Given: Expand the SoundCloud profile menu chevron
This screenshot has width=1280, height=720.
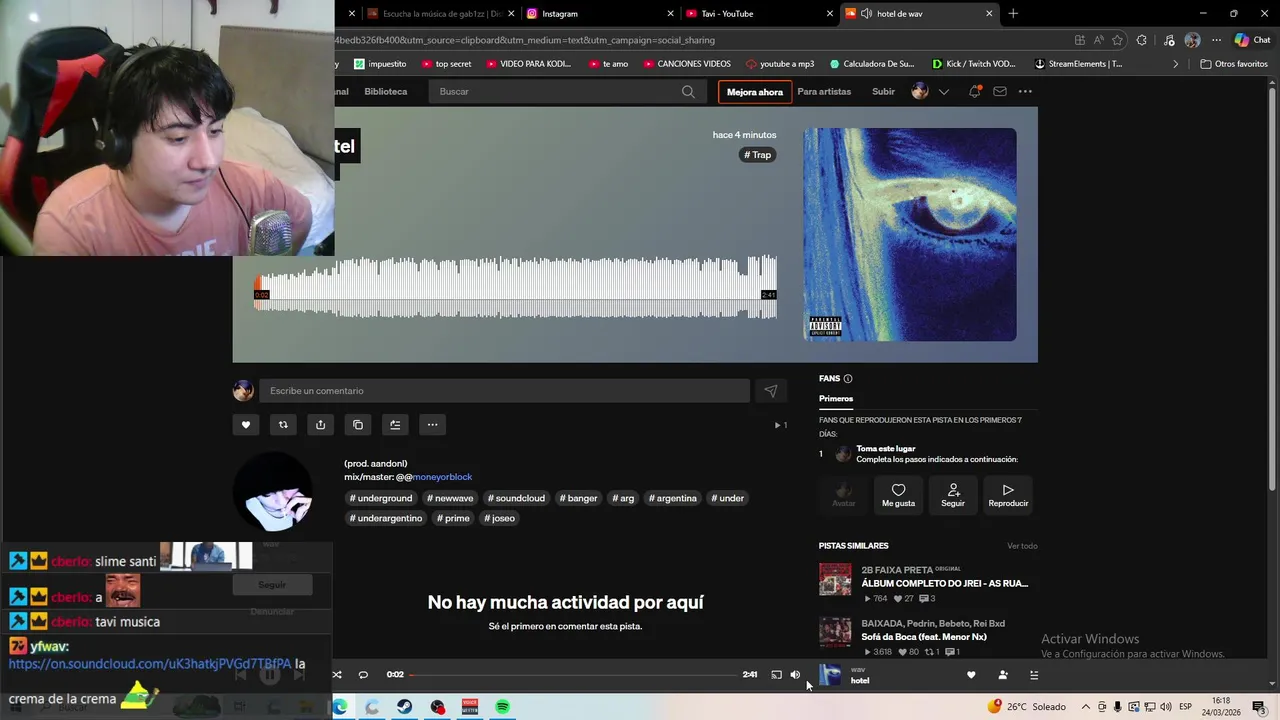Looking at the screenshot, I should [943, 92].
